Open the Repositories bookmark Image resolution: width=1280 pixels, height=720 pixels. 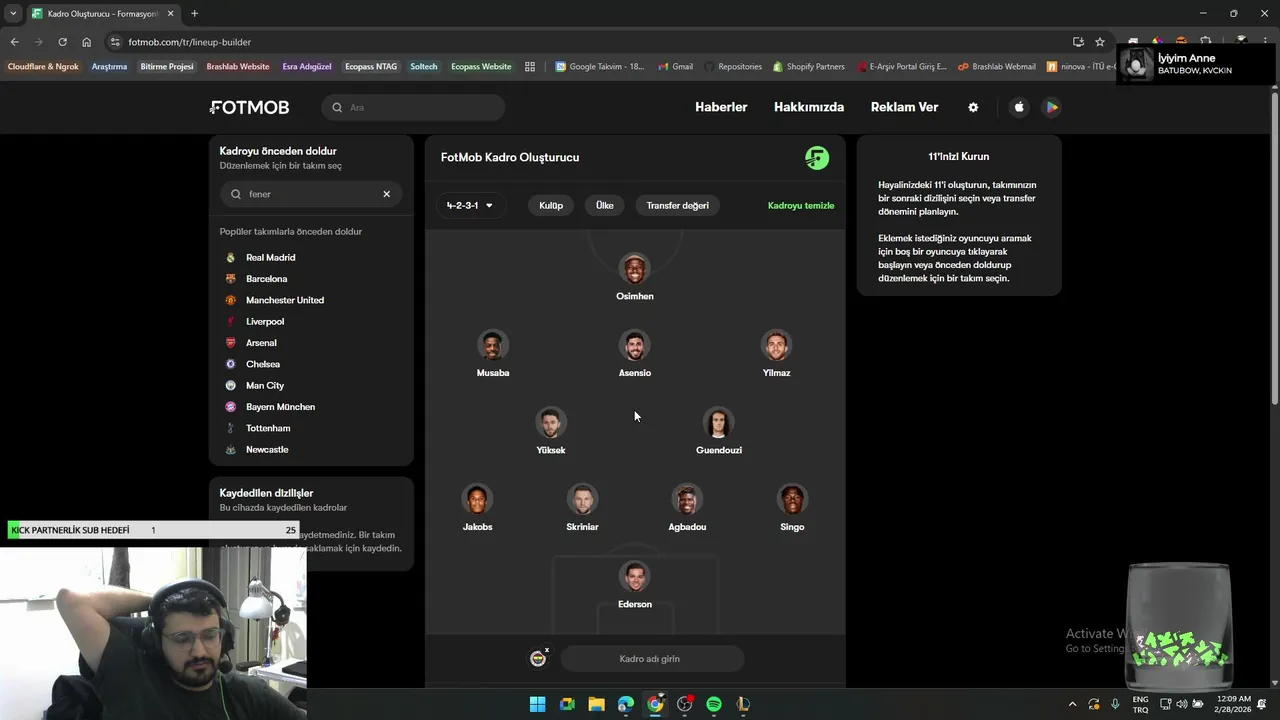(x=733, y=67)
